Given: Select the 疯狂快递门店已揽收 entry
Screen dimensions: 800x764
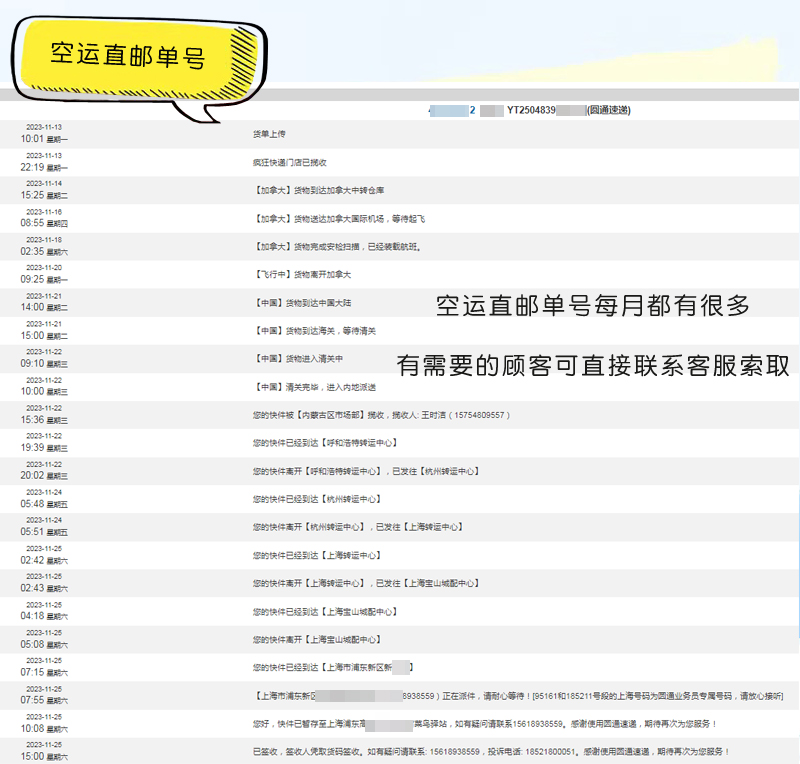Looking at the screenshot, I should (290, 162).
